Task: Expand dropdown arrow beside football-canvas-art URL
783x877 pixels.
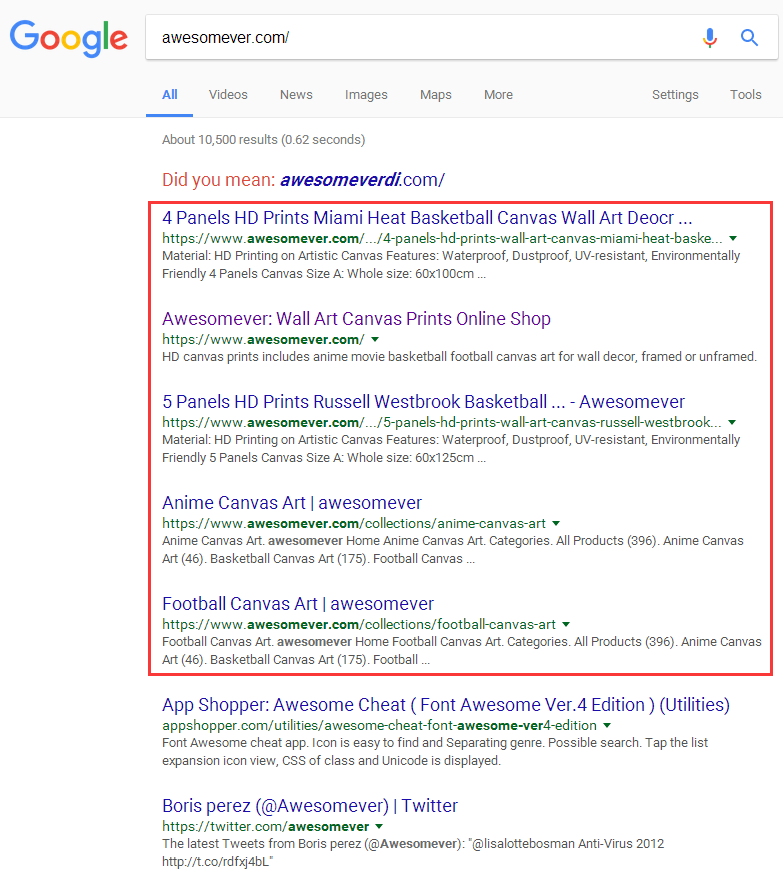Action: (566, 625)
